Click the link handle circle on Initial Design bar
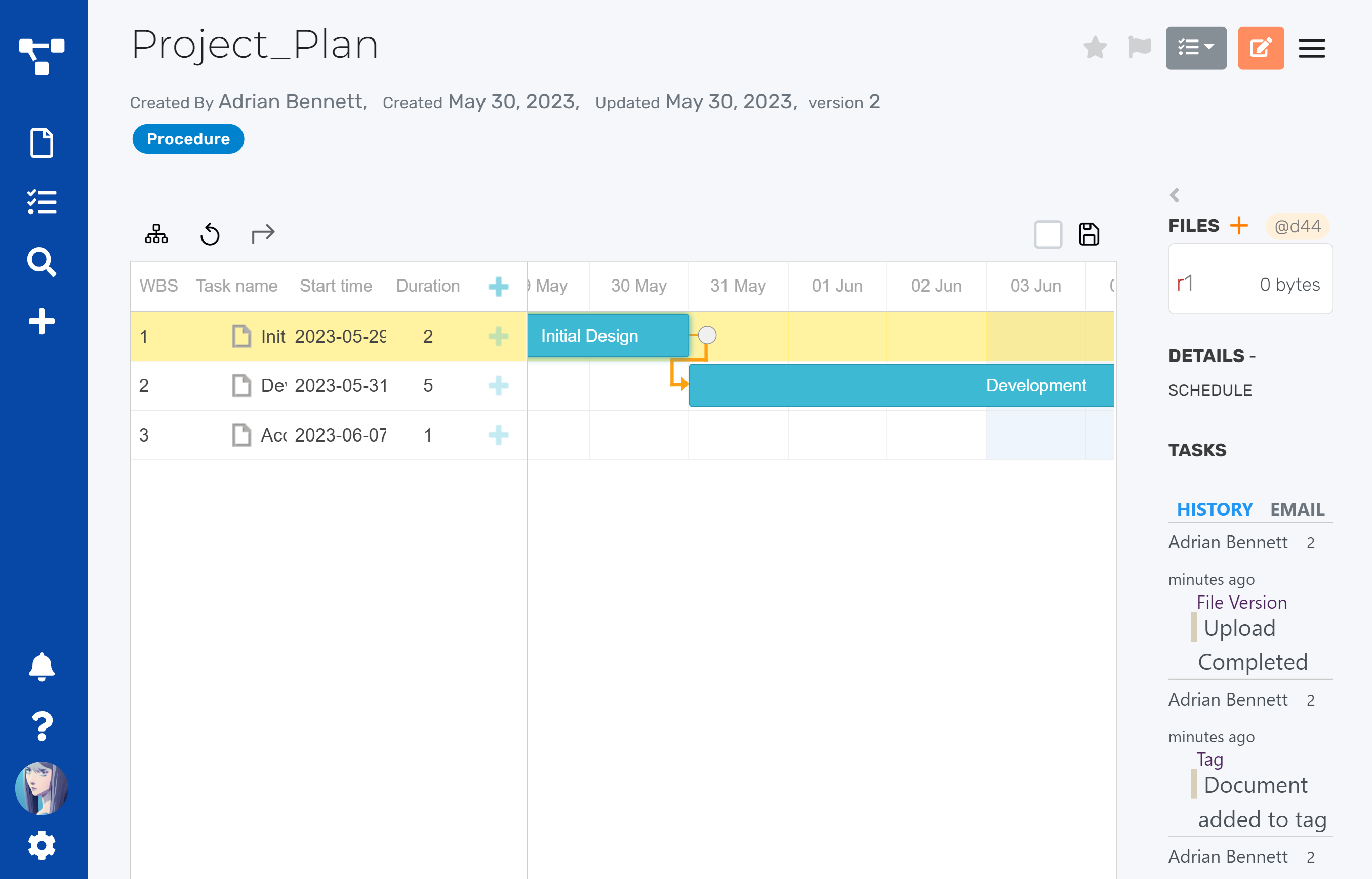 (707, 335)
